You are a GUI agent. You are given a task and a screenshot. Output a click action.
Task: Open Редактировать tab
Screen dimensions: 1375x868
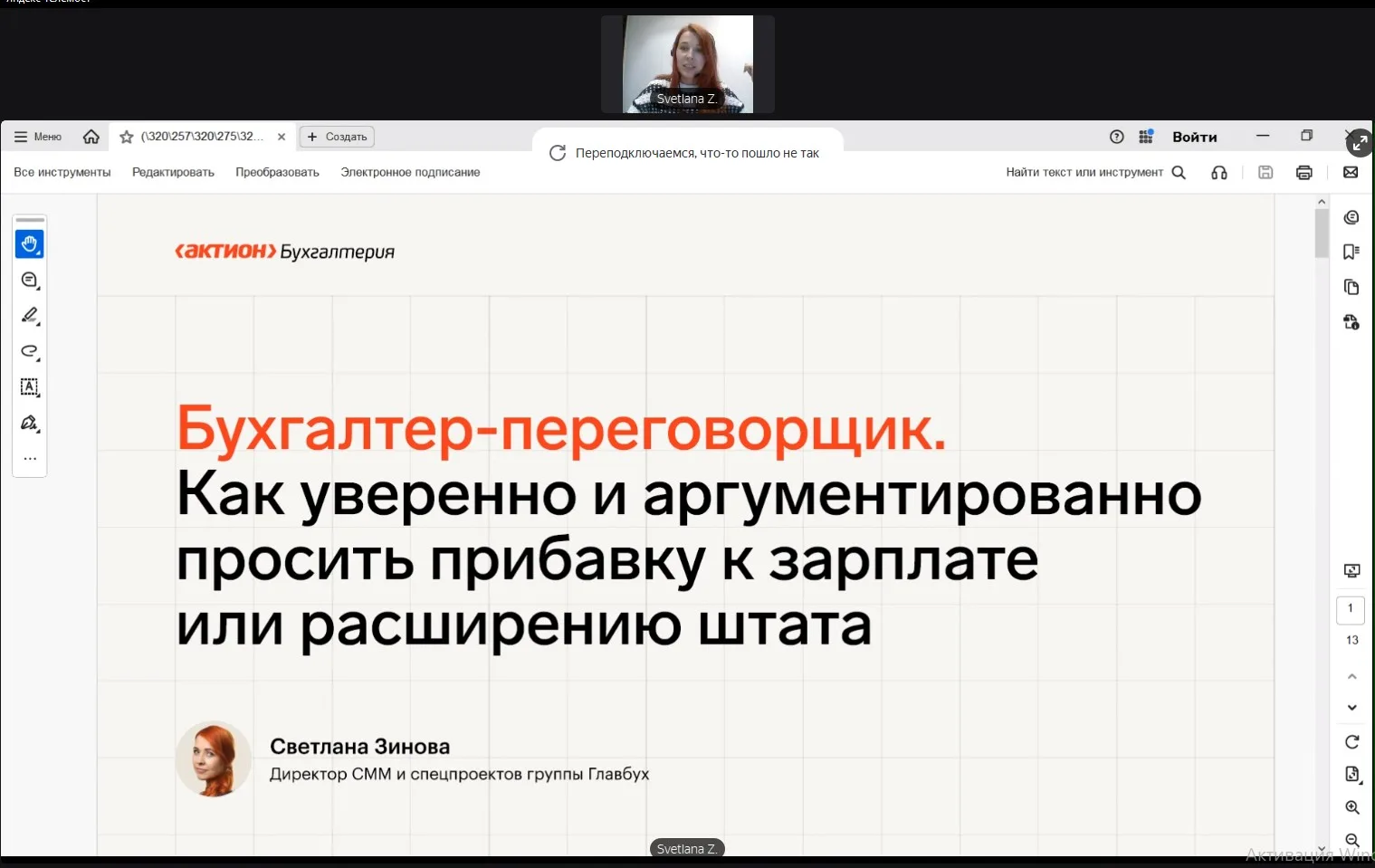pos(173,172)
